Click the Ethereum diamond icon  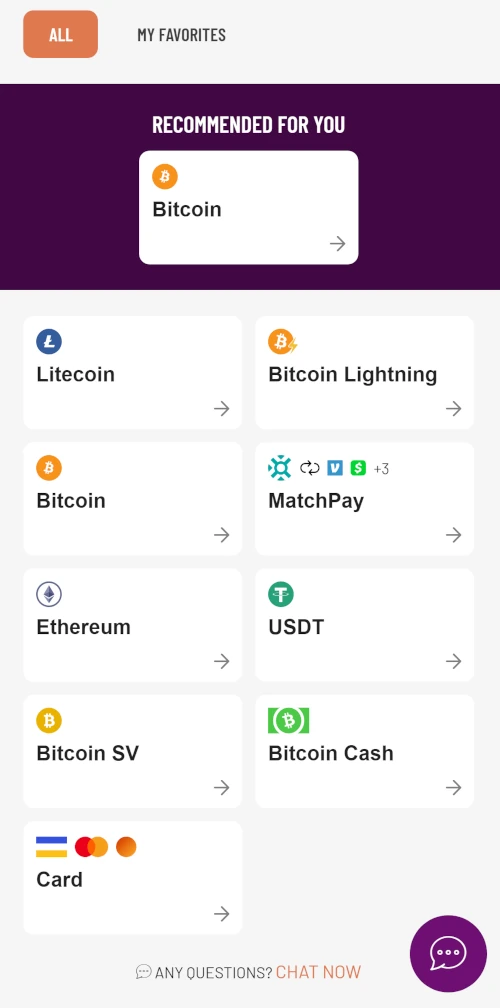point(49,595)
